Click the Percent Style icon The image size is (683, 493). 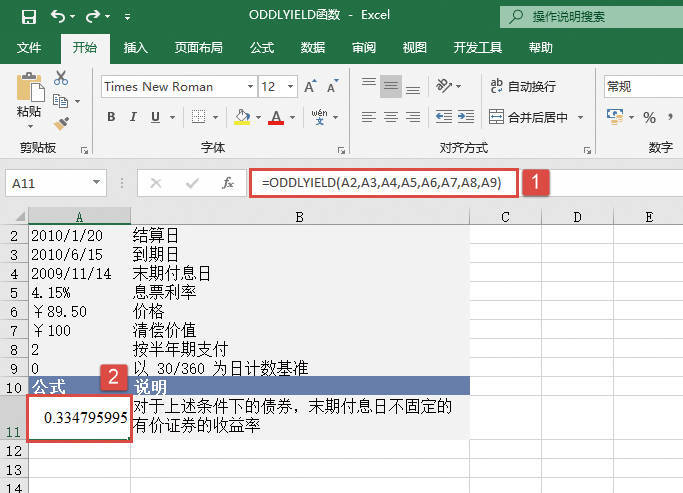pos(649,118)
